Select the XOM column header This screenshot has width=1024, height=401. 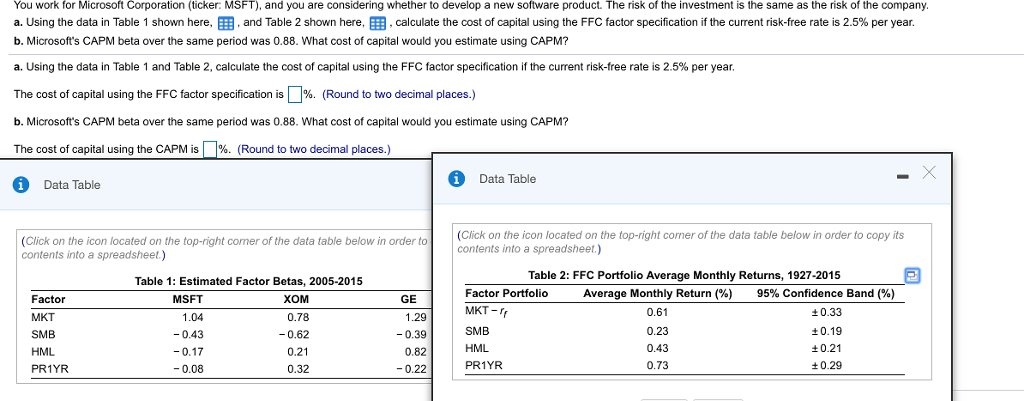[x=296, y=299]
